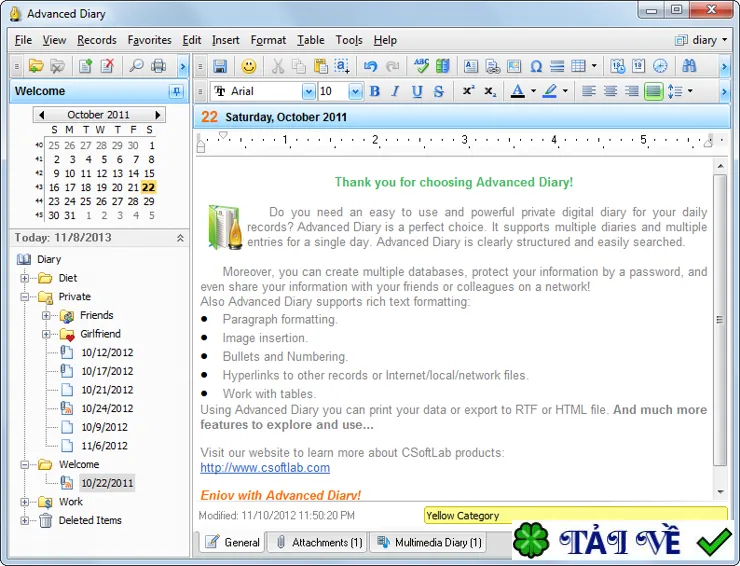Insert a smiley emoticon

click(249, 66)
